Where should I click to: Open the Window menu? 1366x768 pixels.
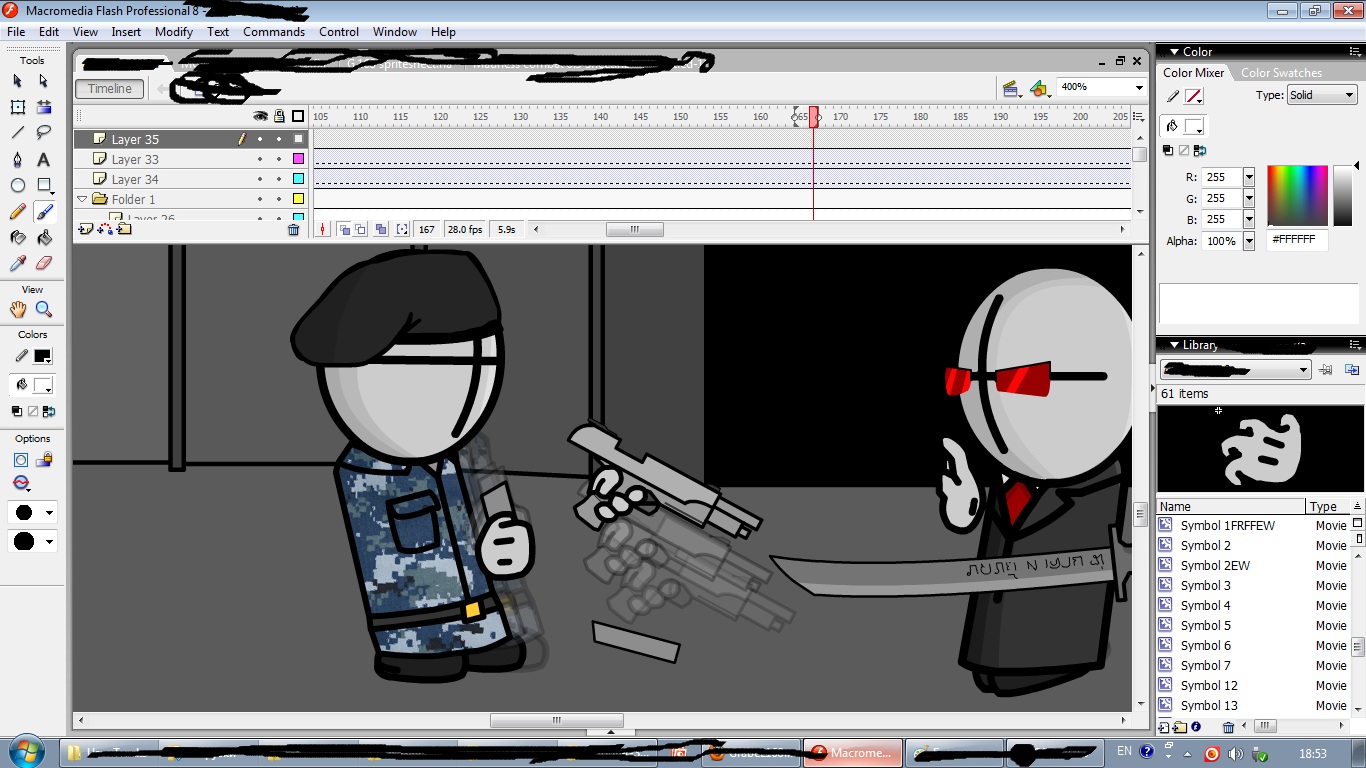tap(395, 32)
